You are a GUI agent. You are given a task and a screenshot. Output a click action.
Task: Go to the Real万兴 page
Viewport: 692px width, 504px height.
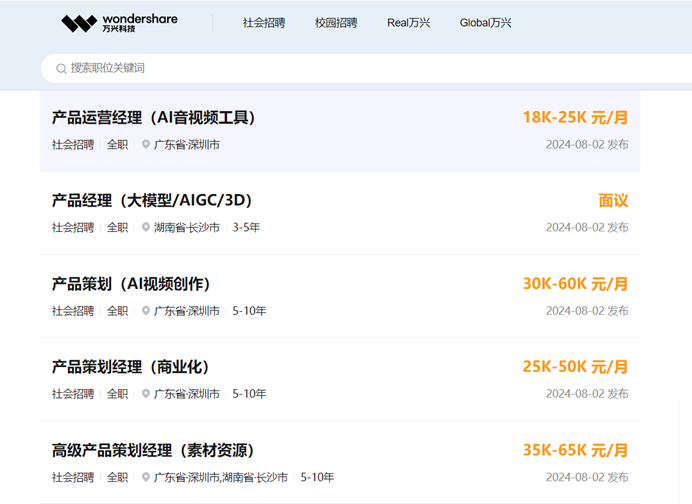pyautogui.click(x=408, y=23)
